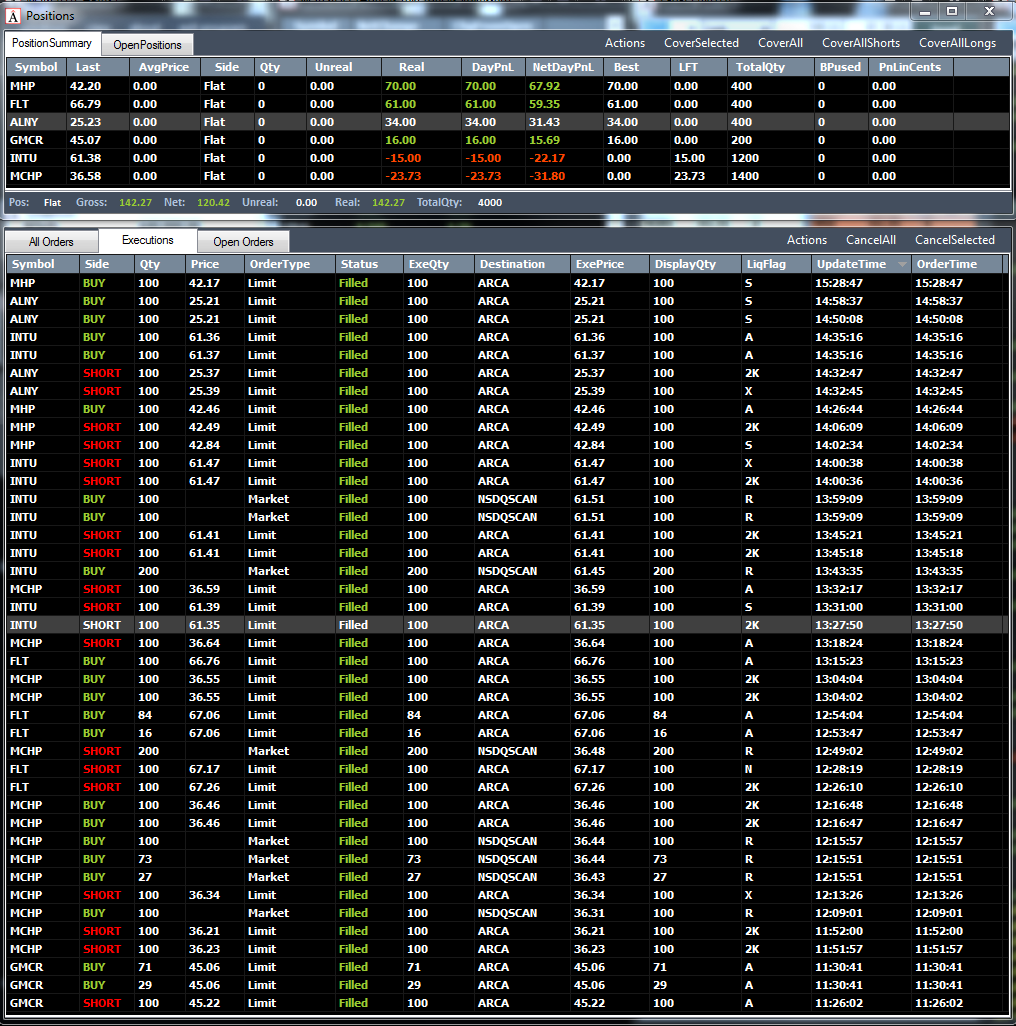Switch to the OpenPositions tab
Viewport: 1016px width, 1026px height.
click(147, 44)
